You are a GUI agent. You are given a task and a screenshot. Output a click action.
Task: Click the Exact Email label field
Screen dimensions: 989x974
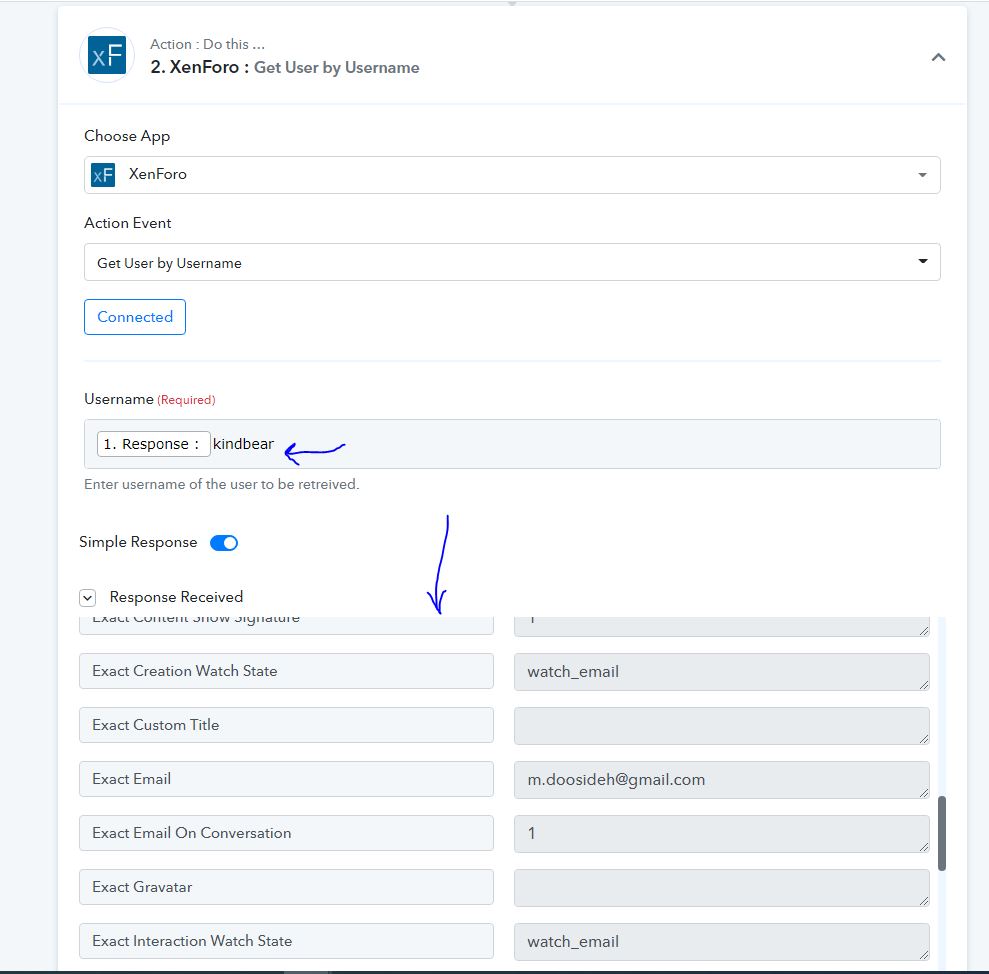(286, 779)
